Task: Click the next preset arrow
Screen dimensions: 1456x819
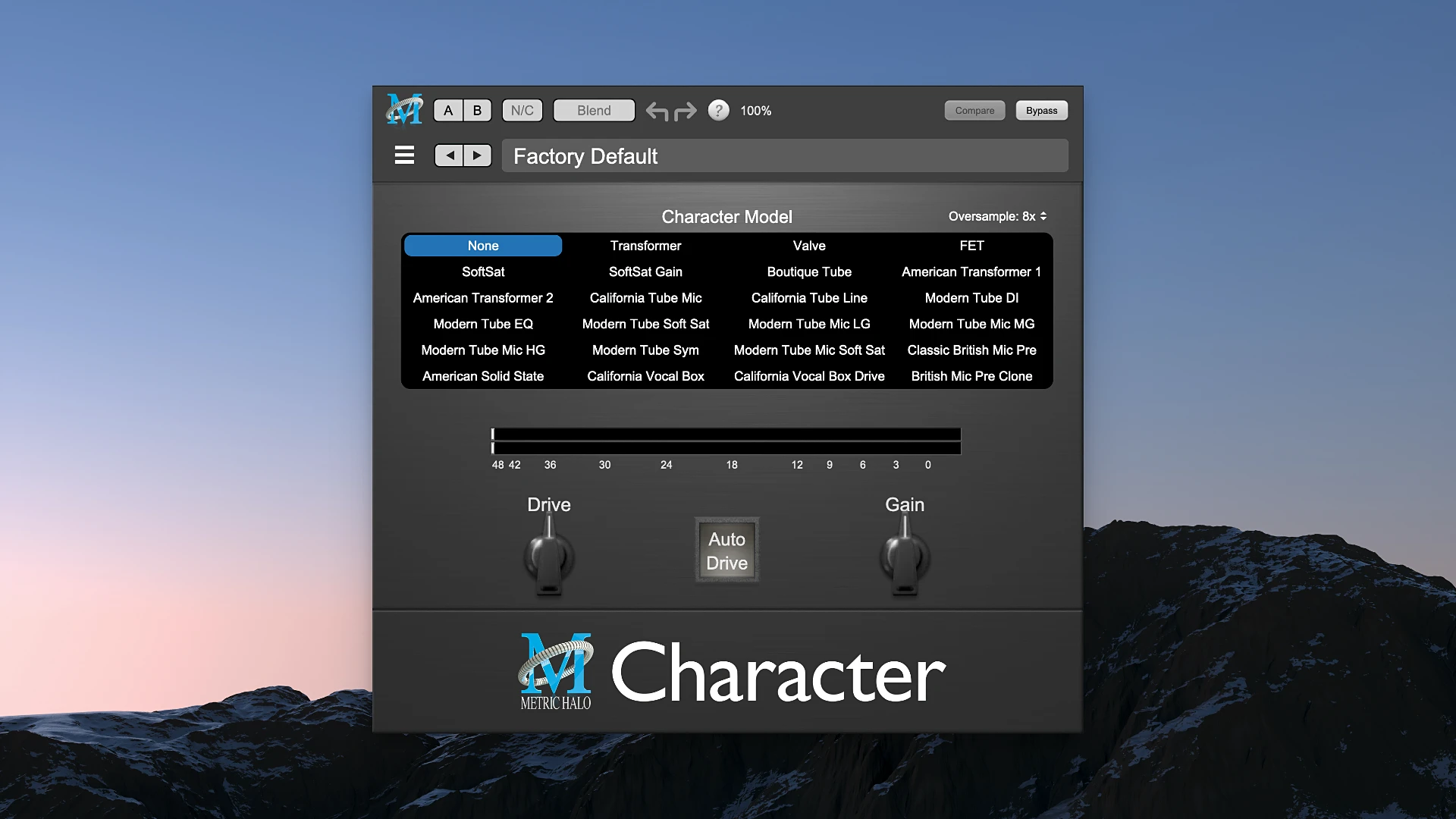Action: (x=477, y=155)
